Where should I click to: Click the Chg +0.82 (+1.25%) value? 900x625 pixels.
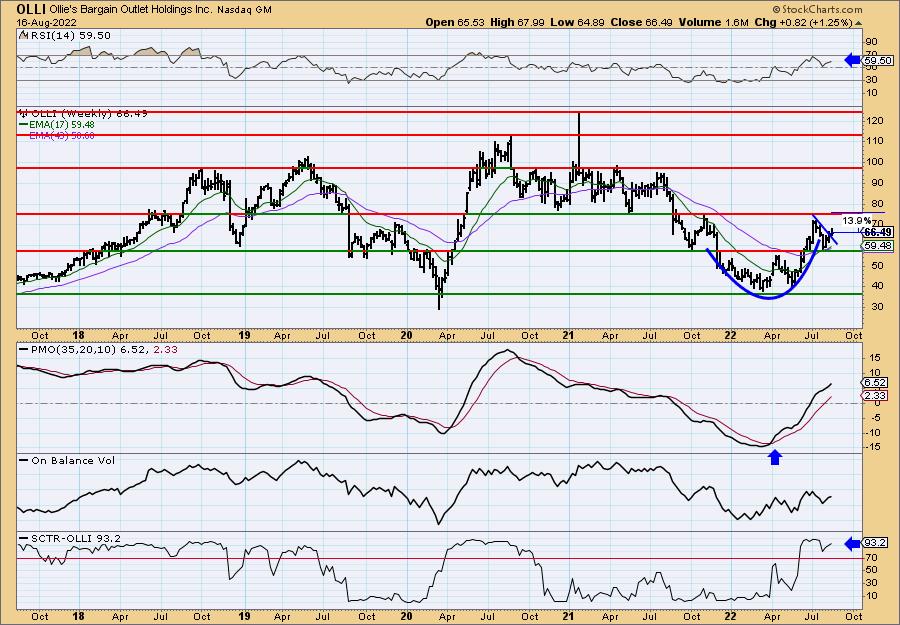pos(804,22)
